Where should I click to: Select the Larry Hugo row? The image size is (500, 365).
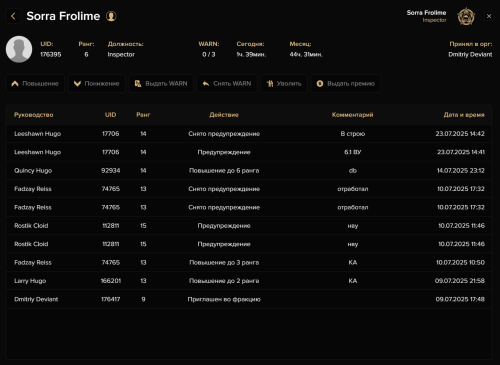point(249,281)
